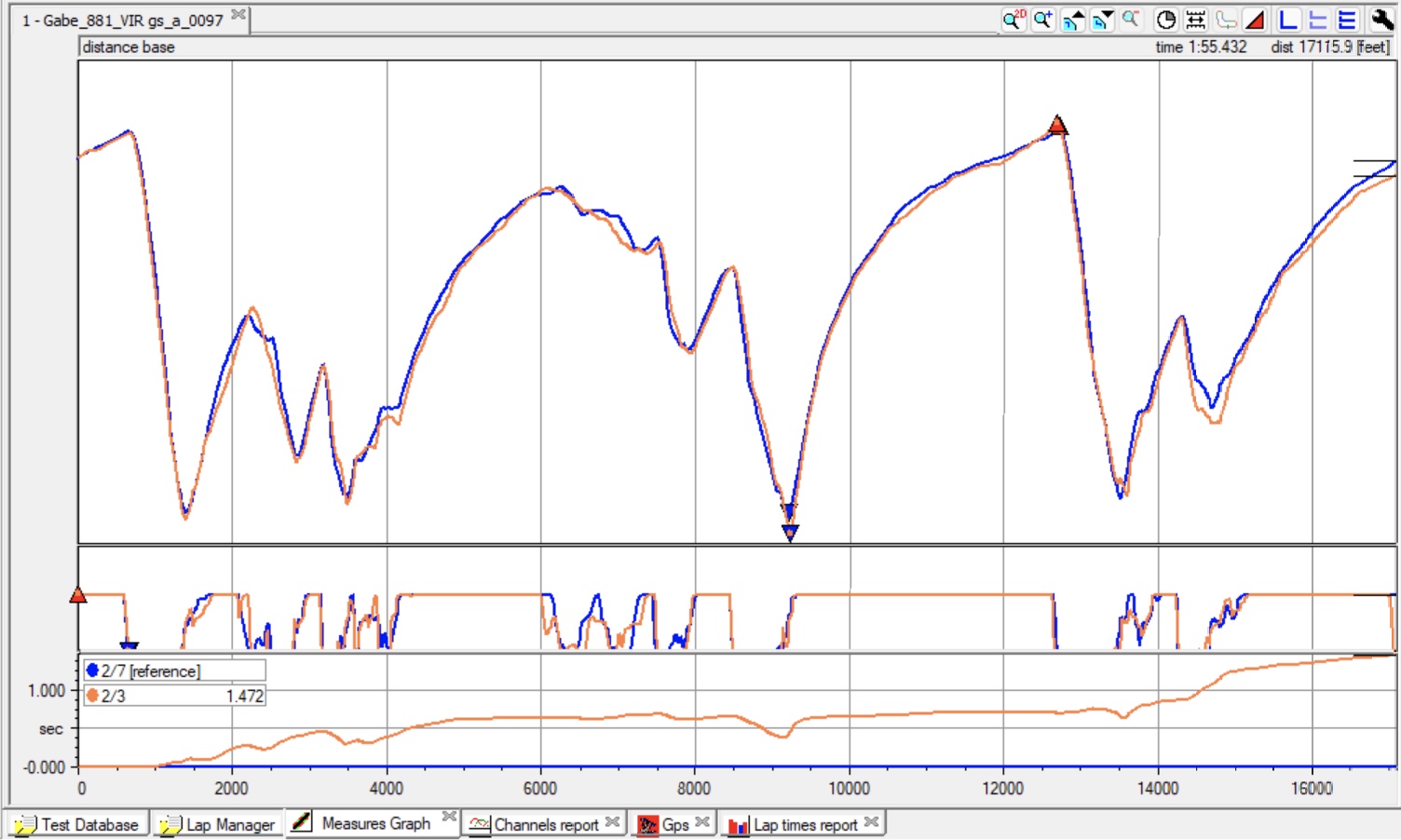Select the single blue axis layout icon

1288,20
